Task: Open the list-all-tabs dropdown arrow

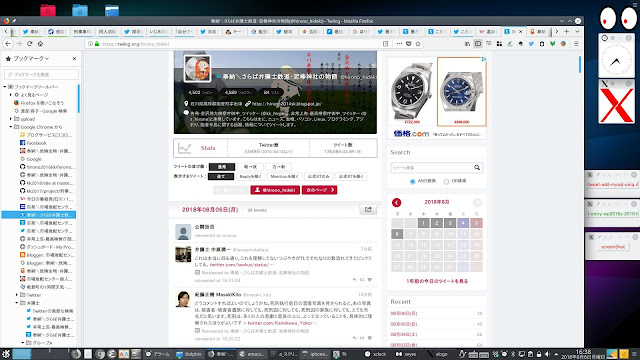Action: pos(577,31)
